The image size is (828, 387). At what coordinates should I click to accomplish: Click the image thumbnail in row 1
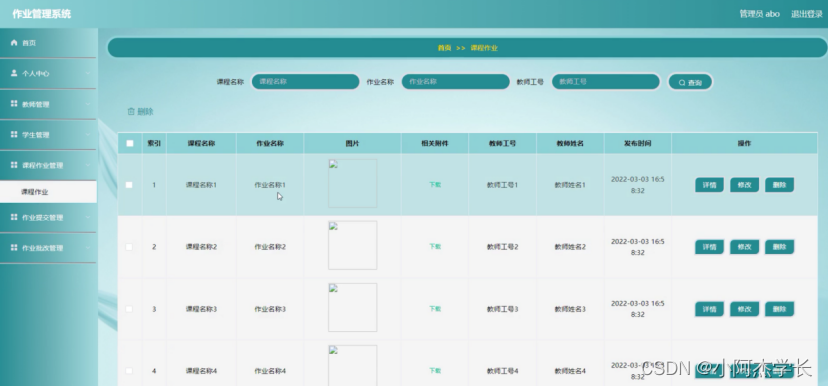pos(353,183)
